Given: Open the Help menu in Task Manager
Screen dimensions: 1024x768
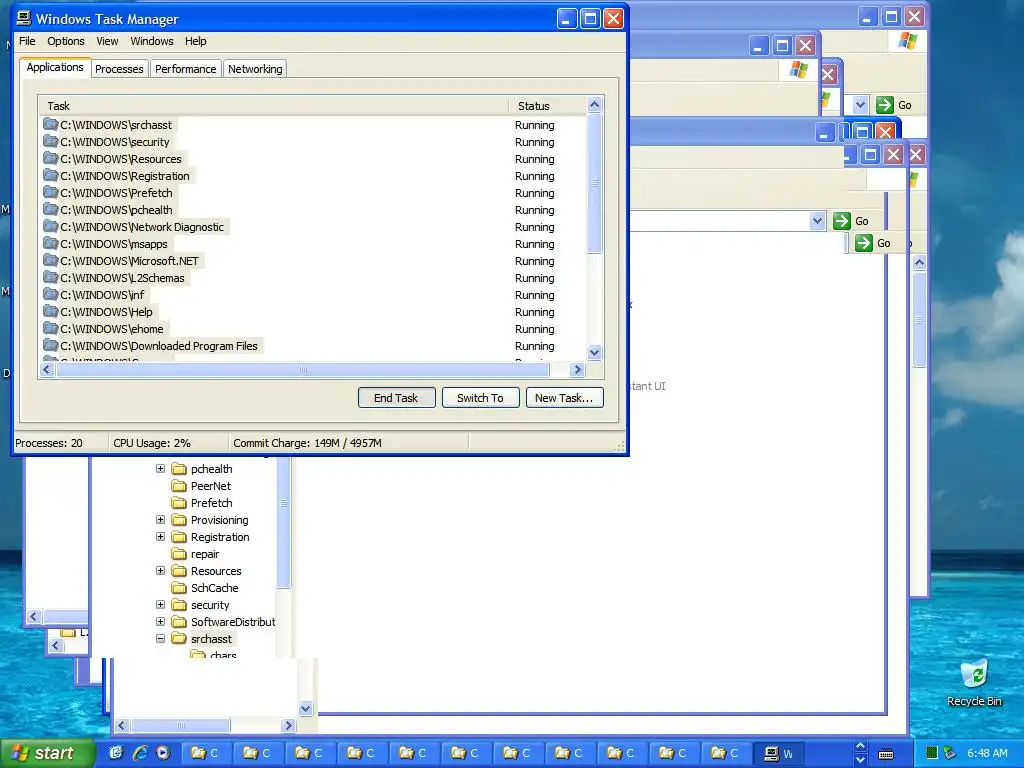Looking at the screenshot, I should tap(195, 40).
